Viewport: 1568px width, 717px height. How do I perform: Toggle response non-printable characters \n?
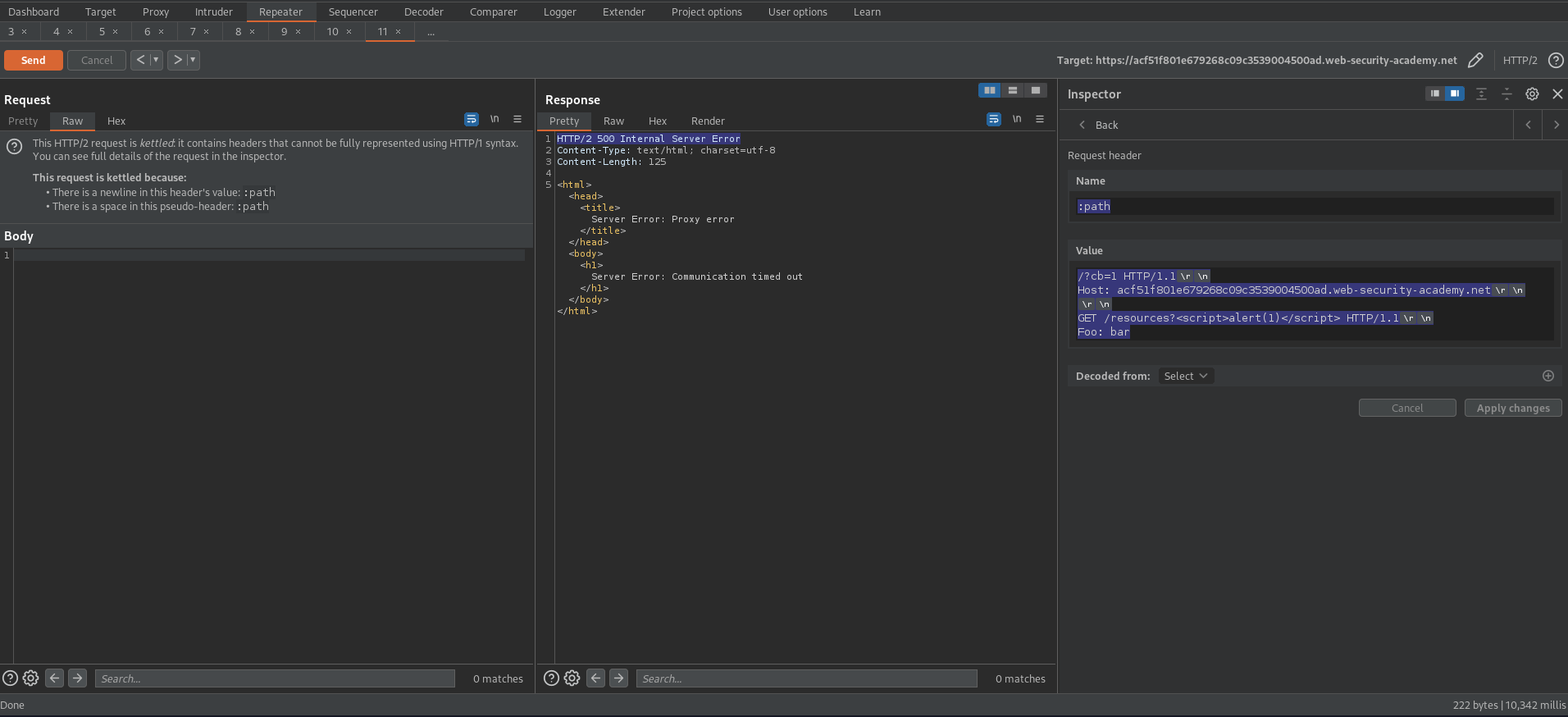point(1017,119)
